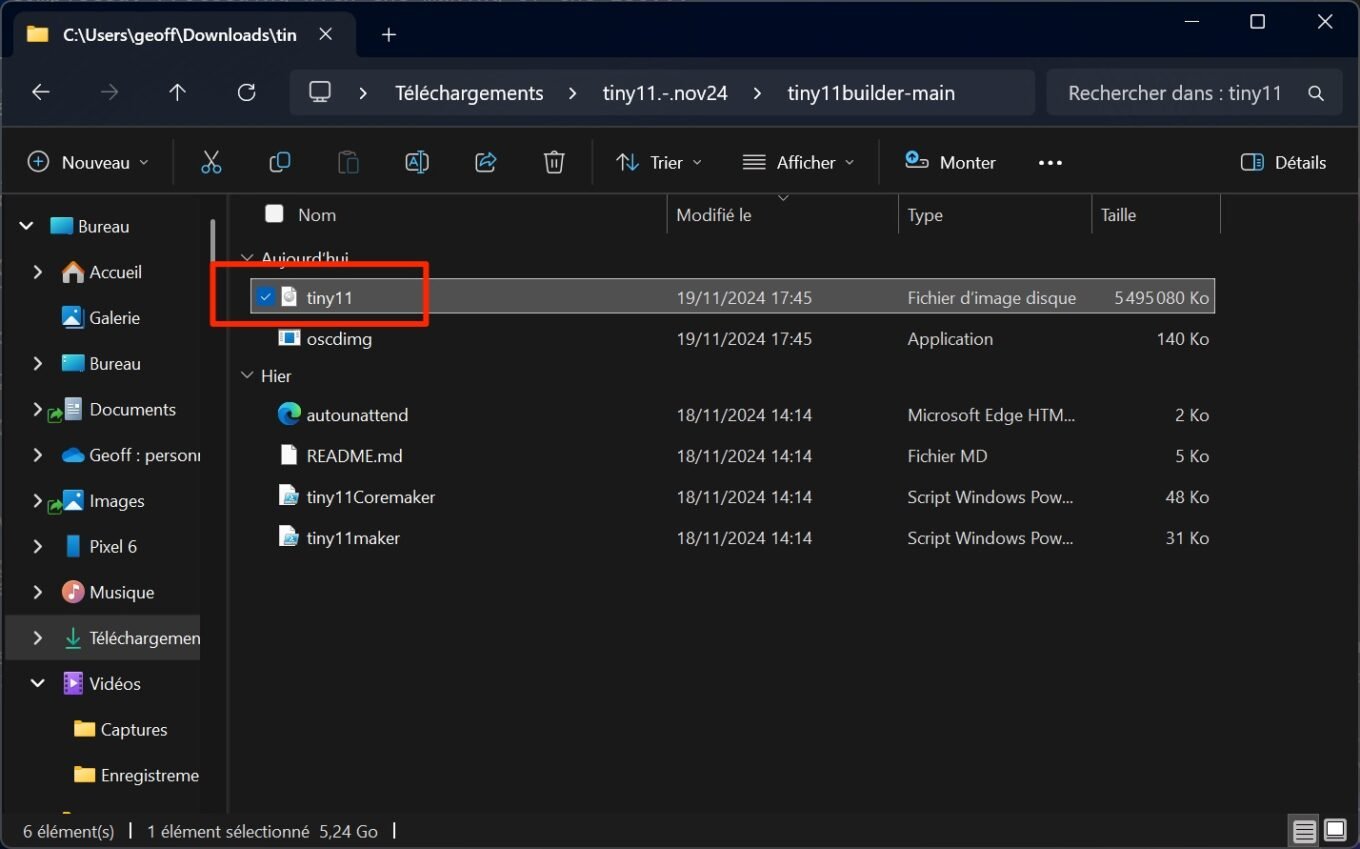Open the Afficher view dropdown
Screen dimensions: 1360x849
pyautogui.click(x=799, y=163)
